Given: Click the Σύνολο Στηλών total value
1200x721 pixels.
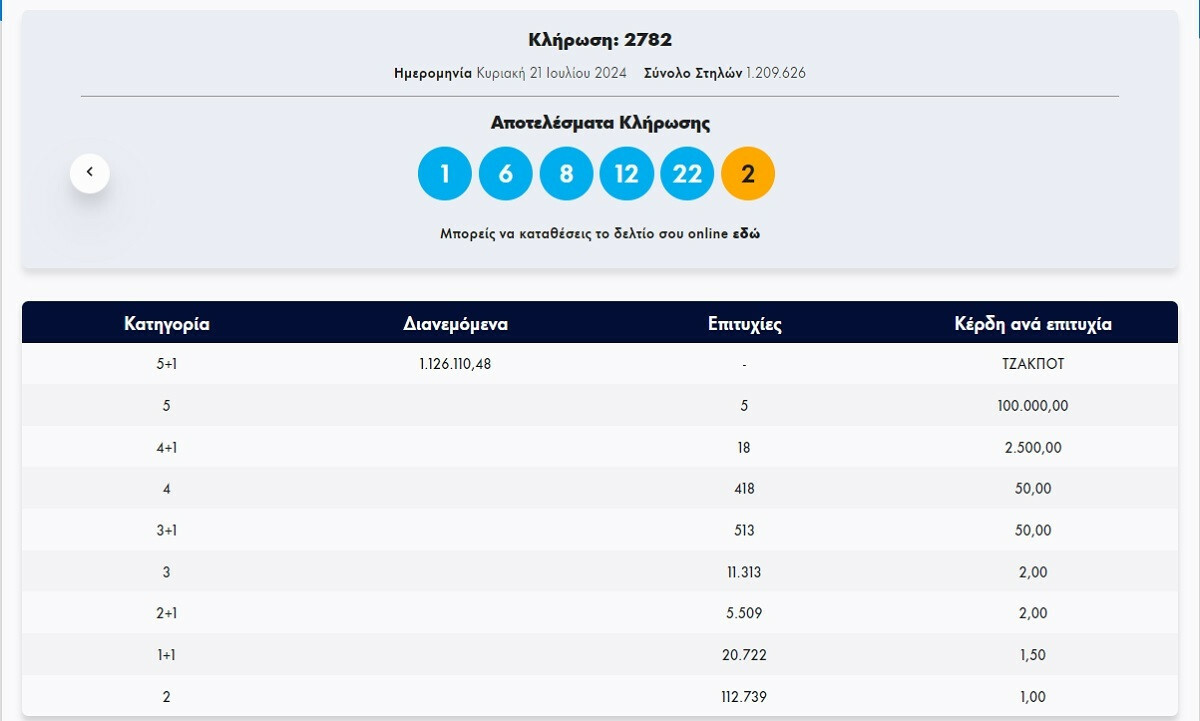Looking at the screenshot, I should coord(775,72).
